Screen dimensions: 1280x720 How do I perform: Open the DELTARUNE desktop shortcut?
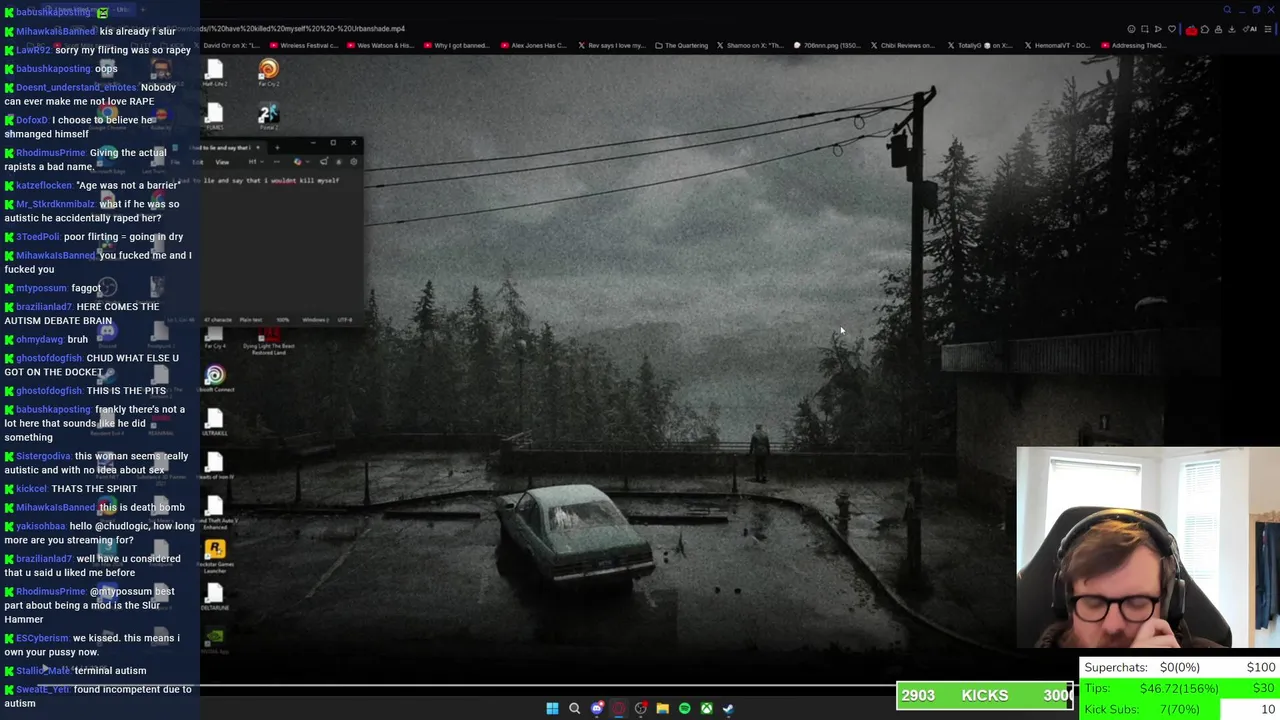point(214,598)
